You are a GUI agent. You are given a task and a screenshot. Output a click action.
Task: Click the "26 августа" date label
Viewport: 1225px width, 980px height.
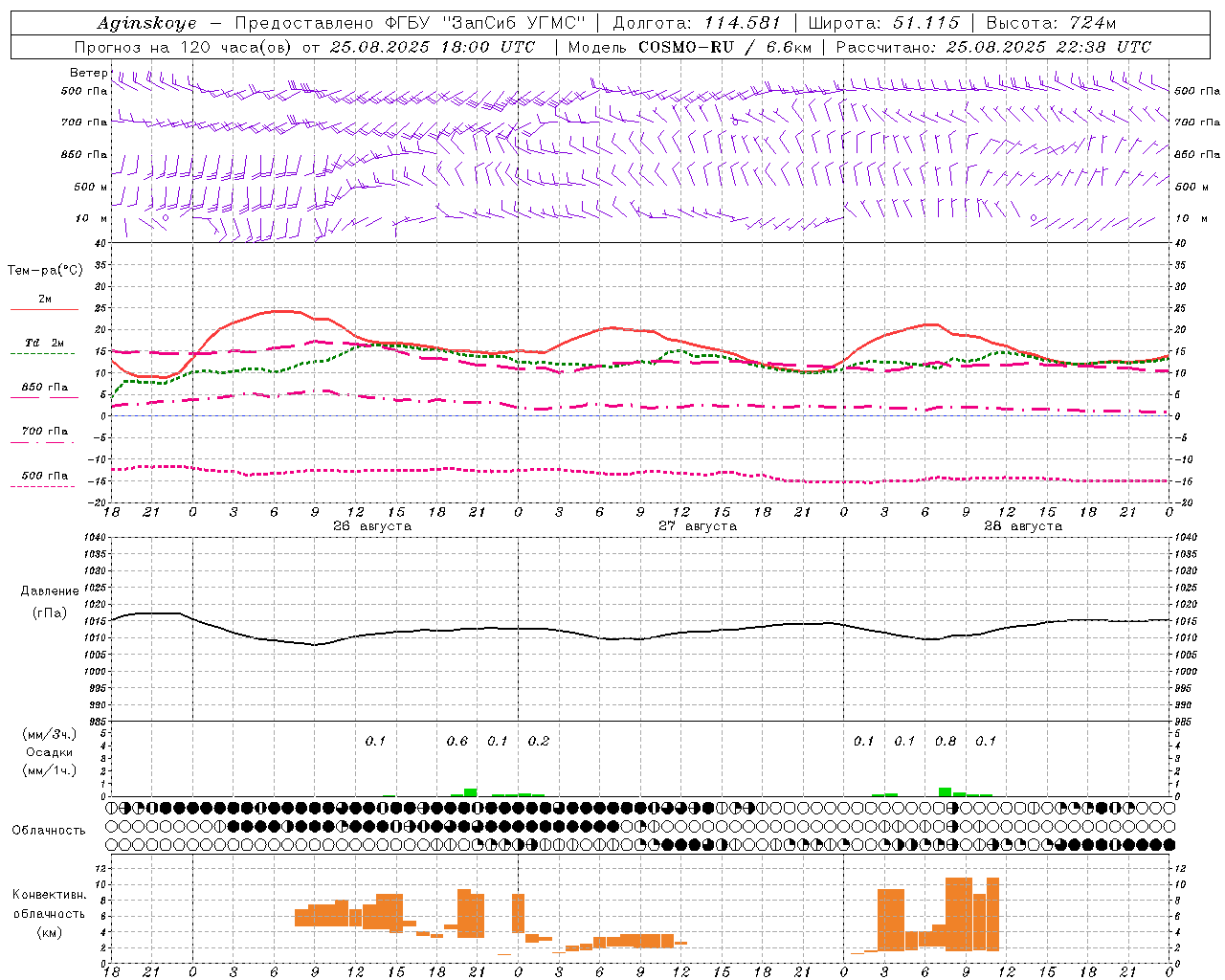372,526
